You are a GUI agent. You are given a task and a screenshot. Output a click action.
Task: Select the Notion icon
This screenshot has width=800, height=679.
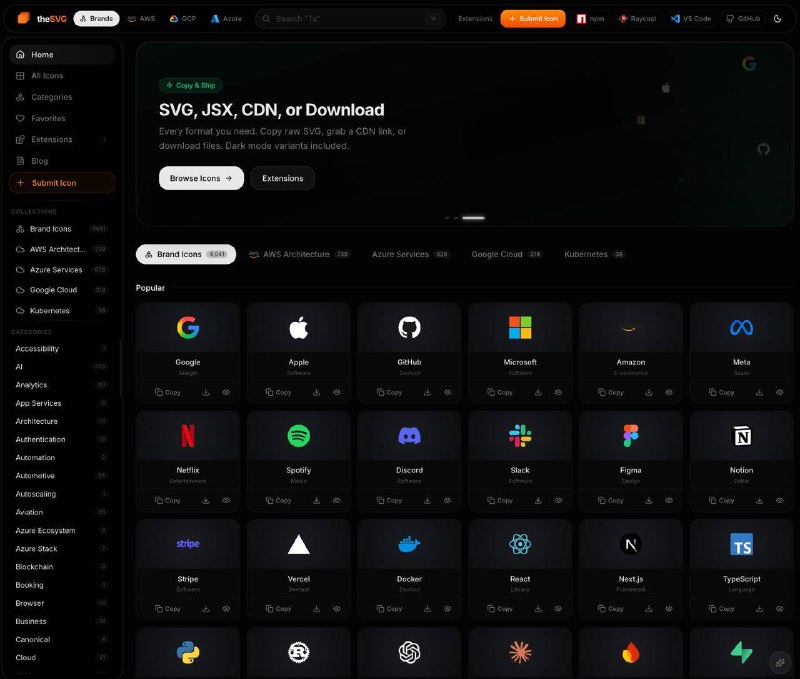click(741, 436)
